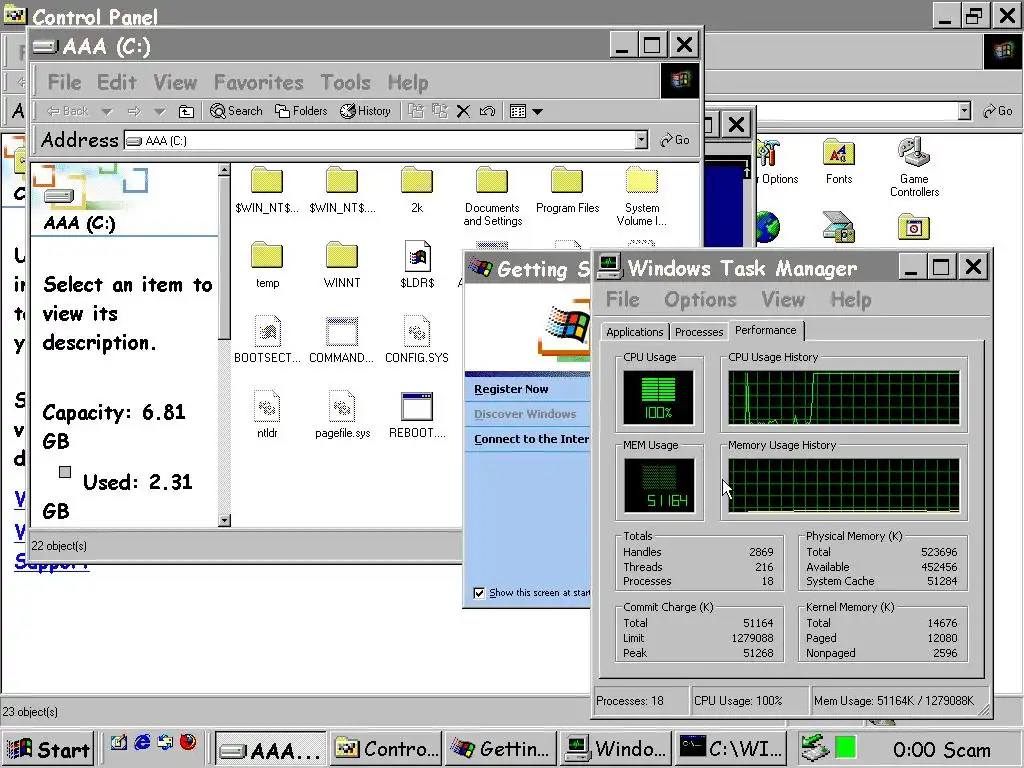Click the Go button in Control Panel
Viewport: 1024px width, 768px height.
coord(998,111)
